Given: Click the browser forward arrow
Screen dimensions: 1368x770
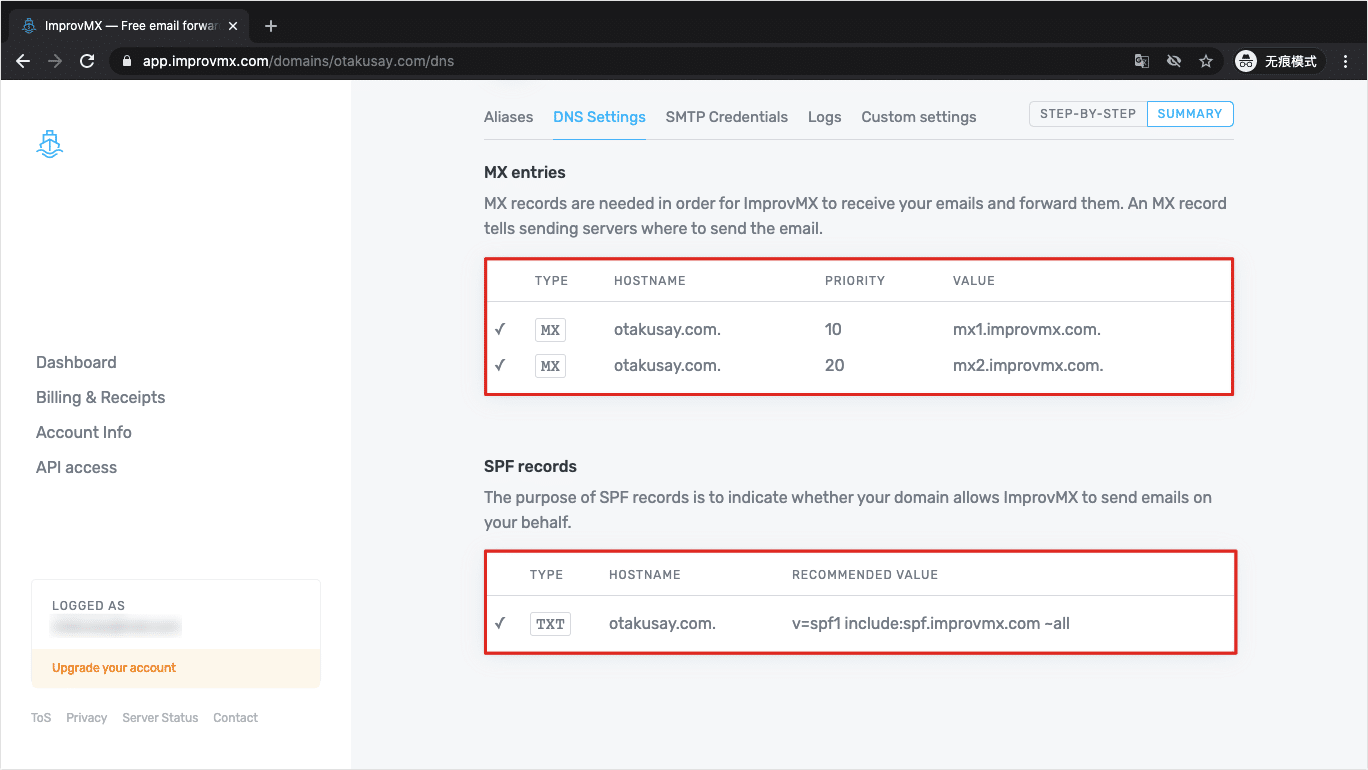Looking at the screenshot, I should point(55,61).
